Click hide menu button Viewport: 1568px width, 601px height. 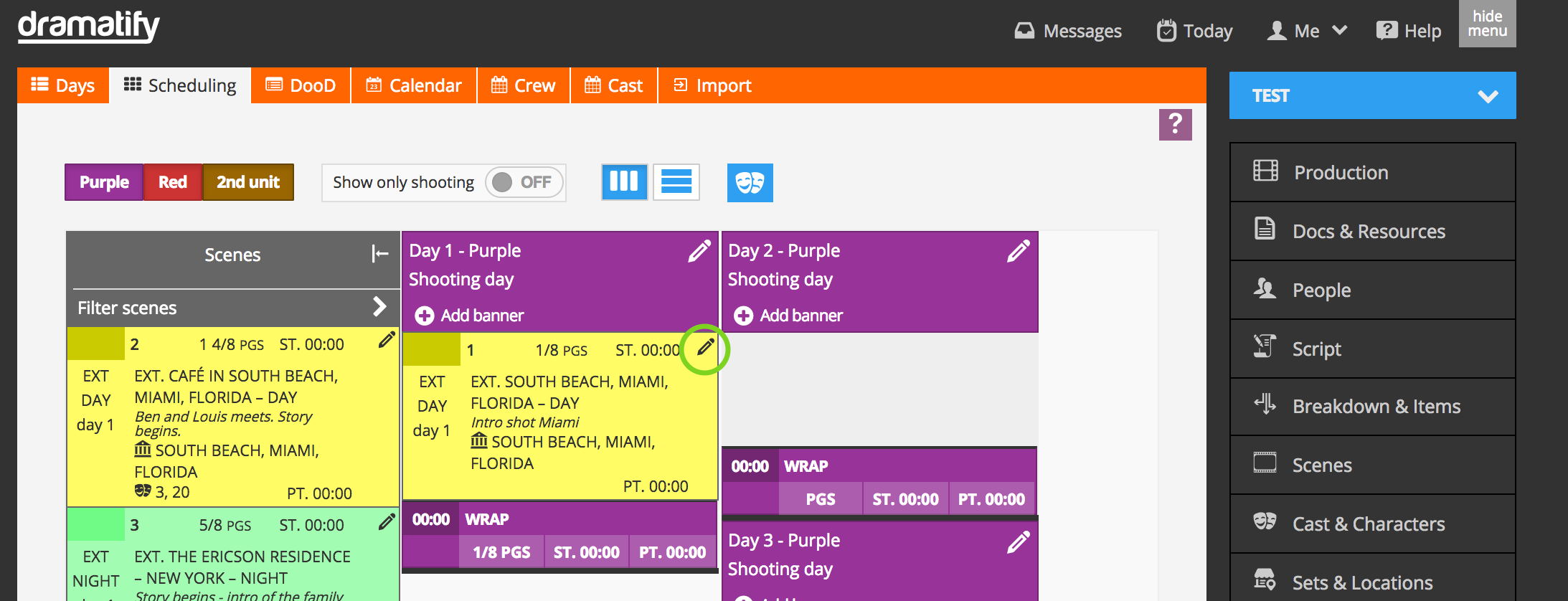coord(1487,24)
